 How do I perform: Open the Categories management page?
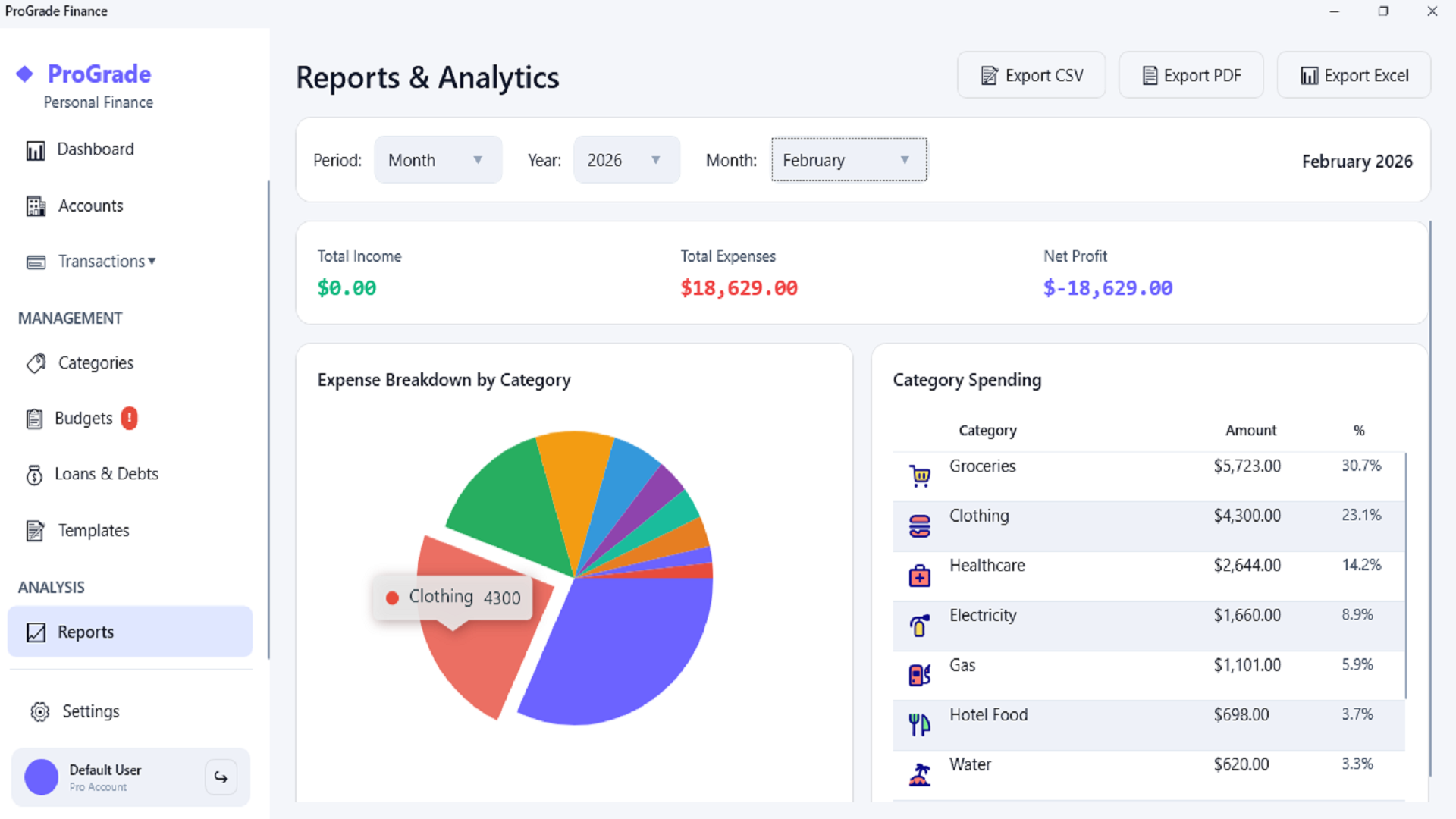(96, 363)
